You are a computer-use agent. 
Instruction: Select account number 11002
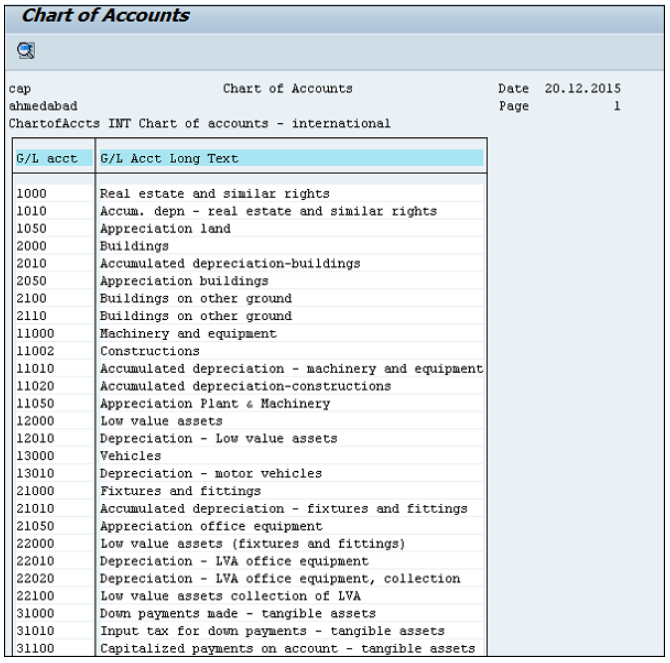click(35, 351)
